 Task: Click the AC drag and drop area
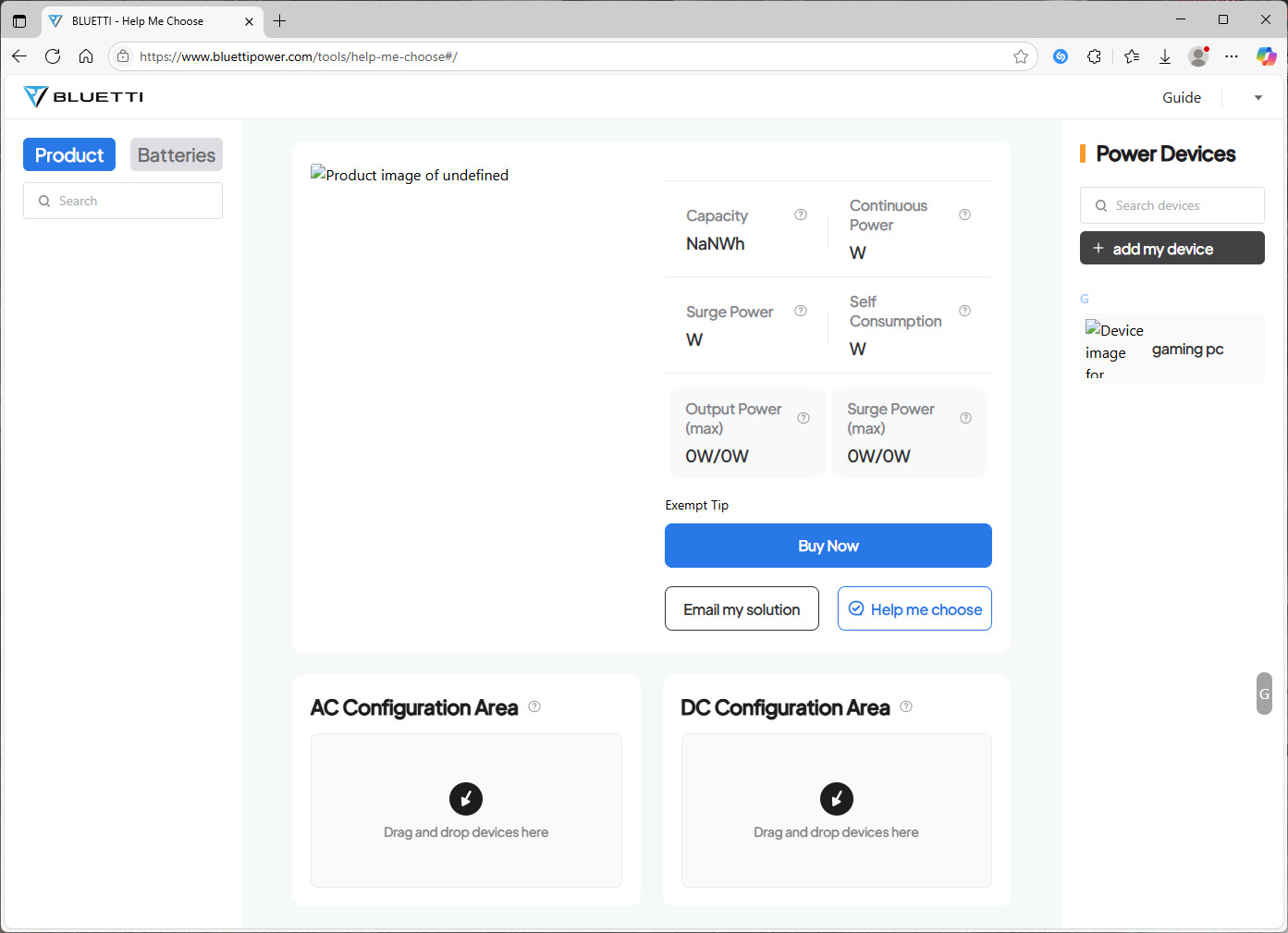466,810
